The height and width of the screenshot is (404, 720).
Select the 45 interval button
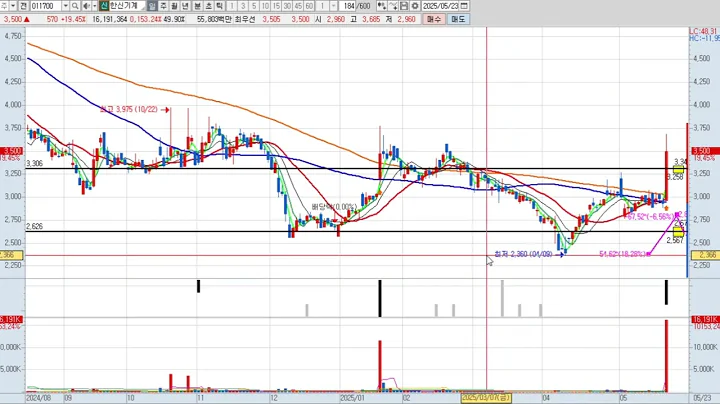(x=298, y=6)
